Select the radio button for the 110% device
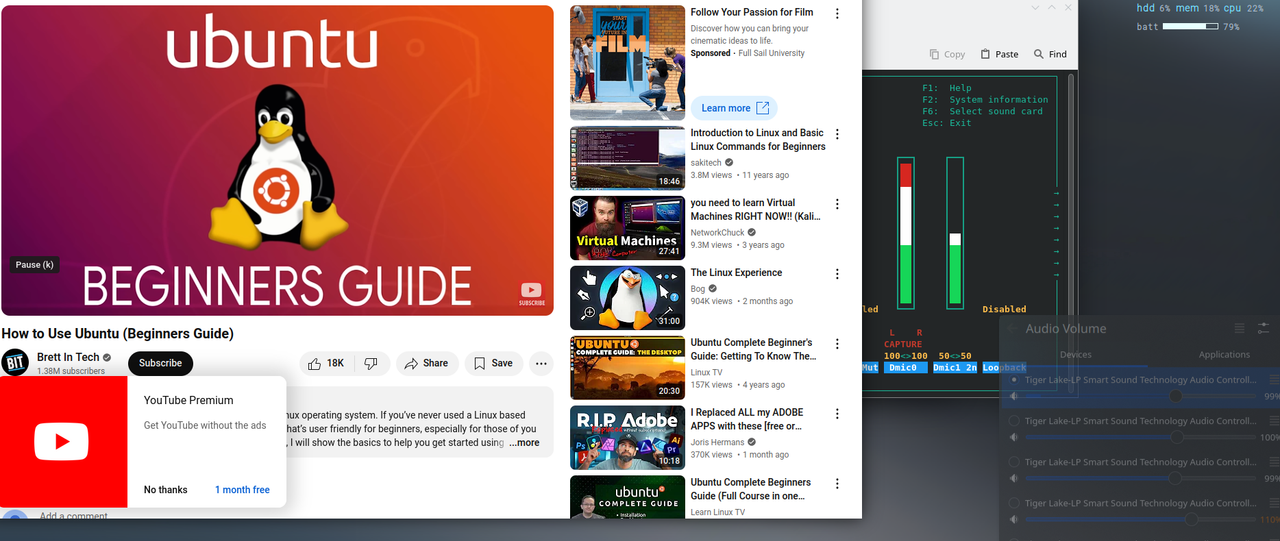The width and height of the screenshot is (1280, 541). (x=1015, y=503)
